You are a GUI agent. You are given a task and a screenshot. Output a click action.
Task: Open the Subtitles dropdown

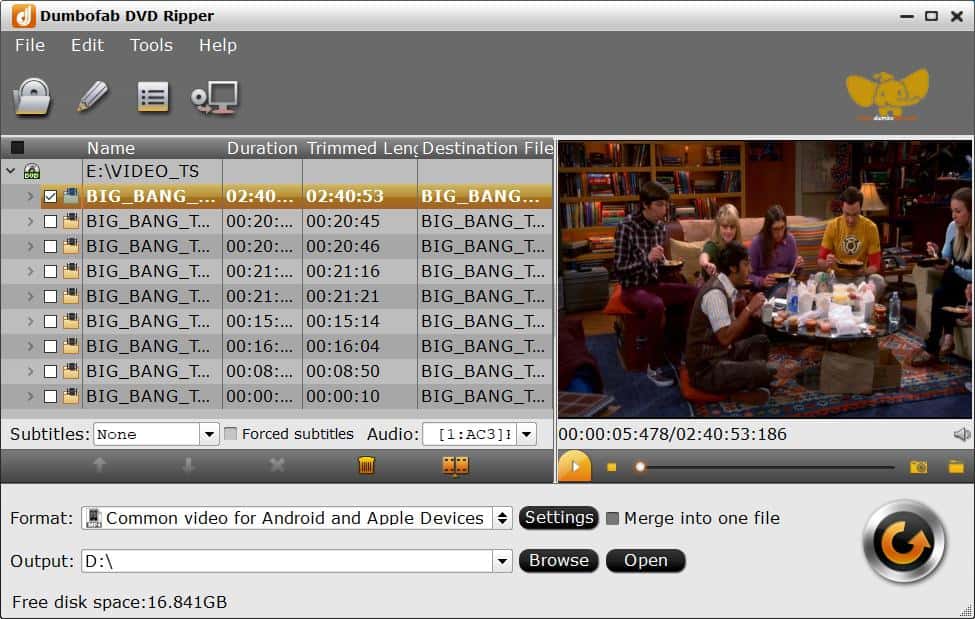[x=208, y=434]
